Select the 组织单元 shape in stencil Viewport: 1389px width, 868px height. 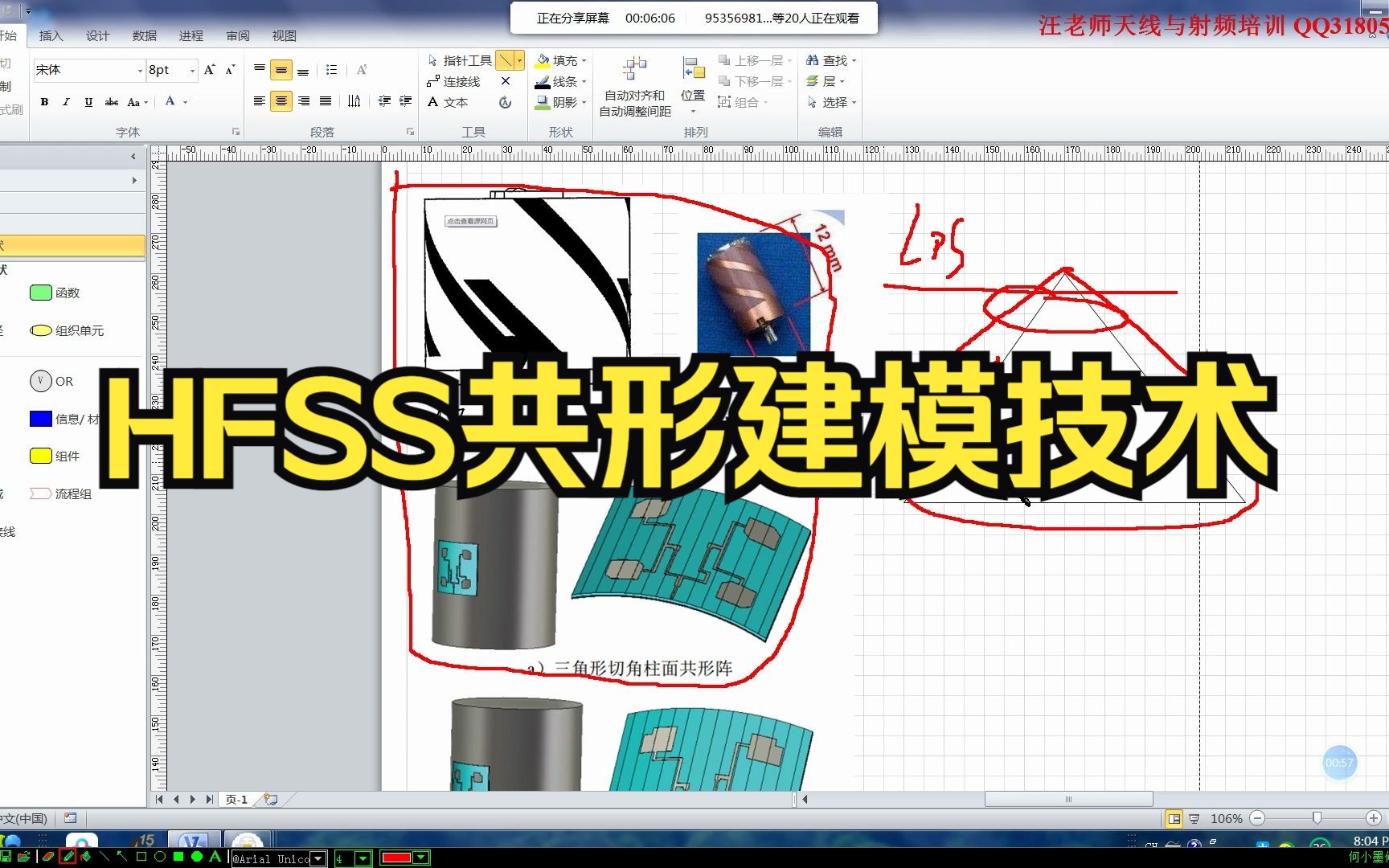pos(67,330)
